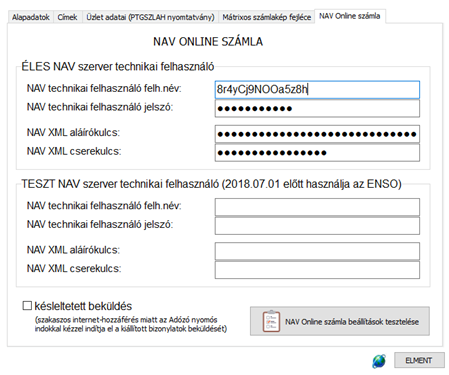This screenshot has height=375, width=449.
Task: Select the Üzlet adatai (PTGSZLAH nyomtatvány) tab
Action: tap(150, 17)
